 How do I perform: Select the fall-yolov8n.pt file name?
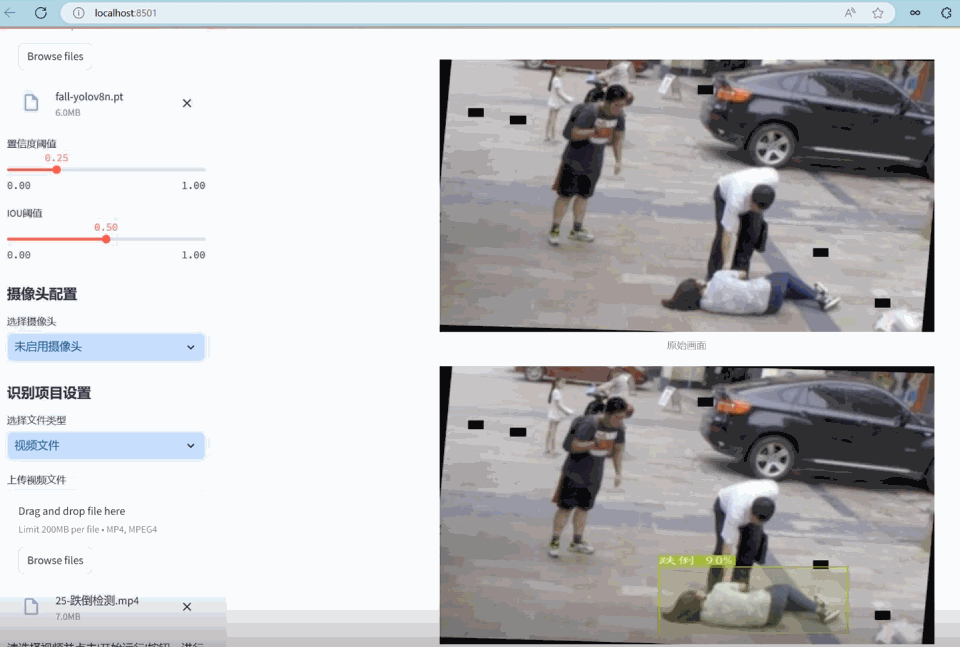[89, 97]
